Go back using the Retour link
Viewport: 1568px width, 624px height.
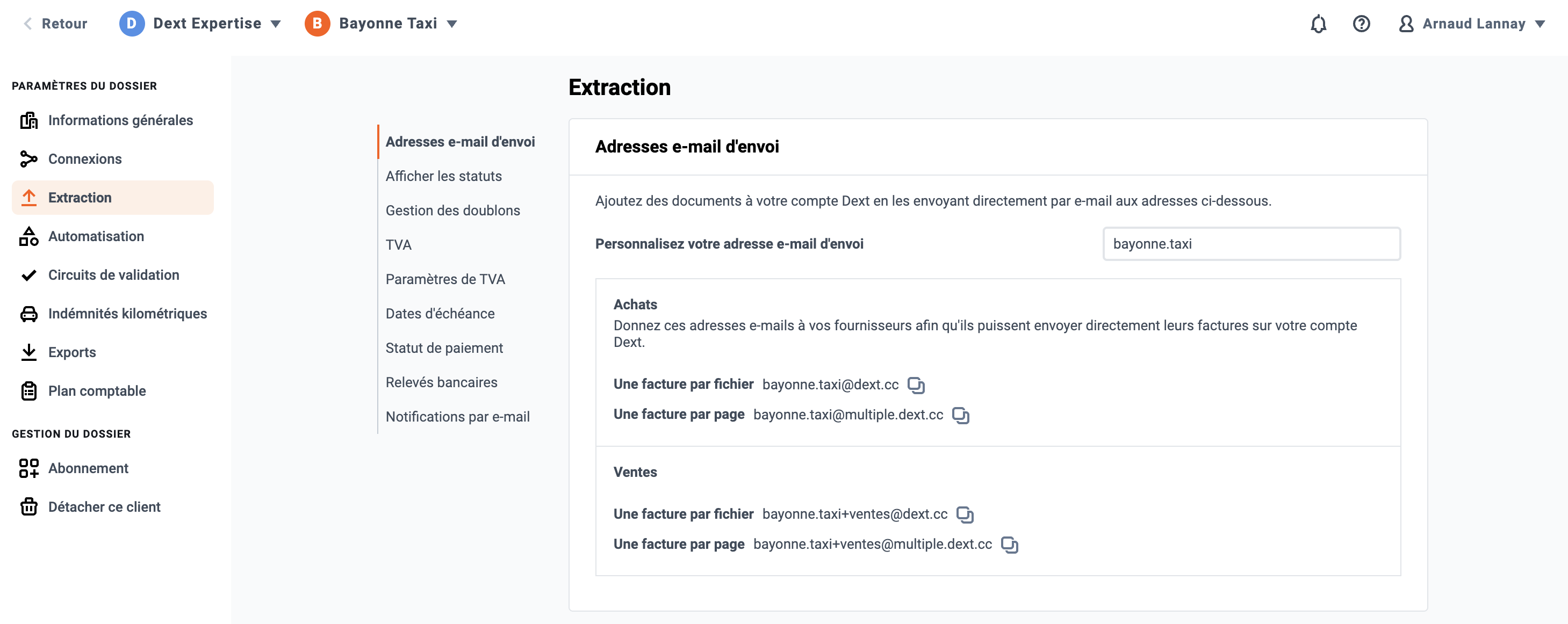click(64, 24)
